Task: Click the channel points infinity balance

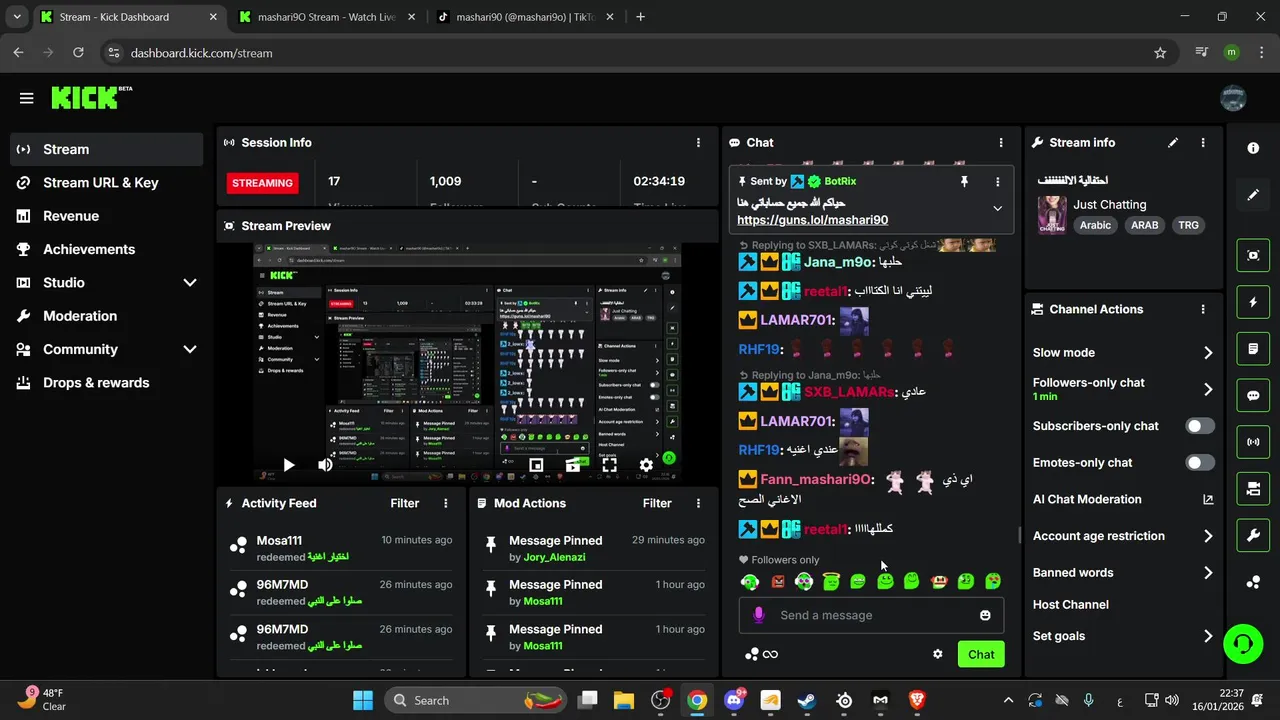Action: coord(761,654)
